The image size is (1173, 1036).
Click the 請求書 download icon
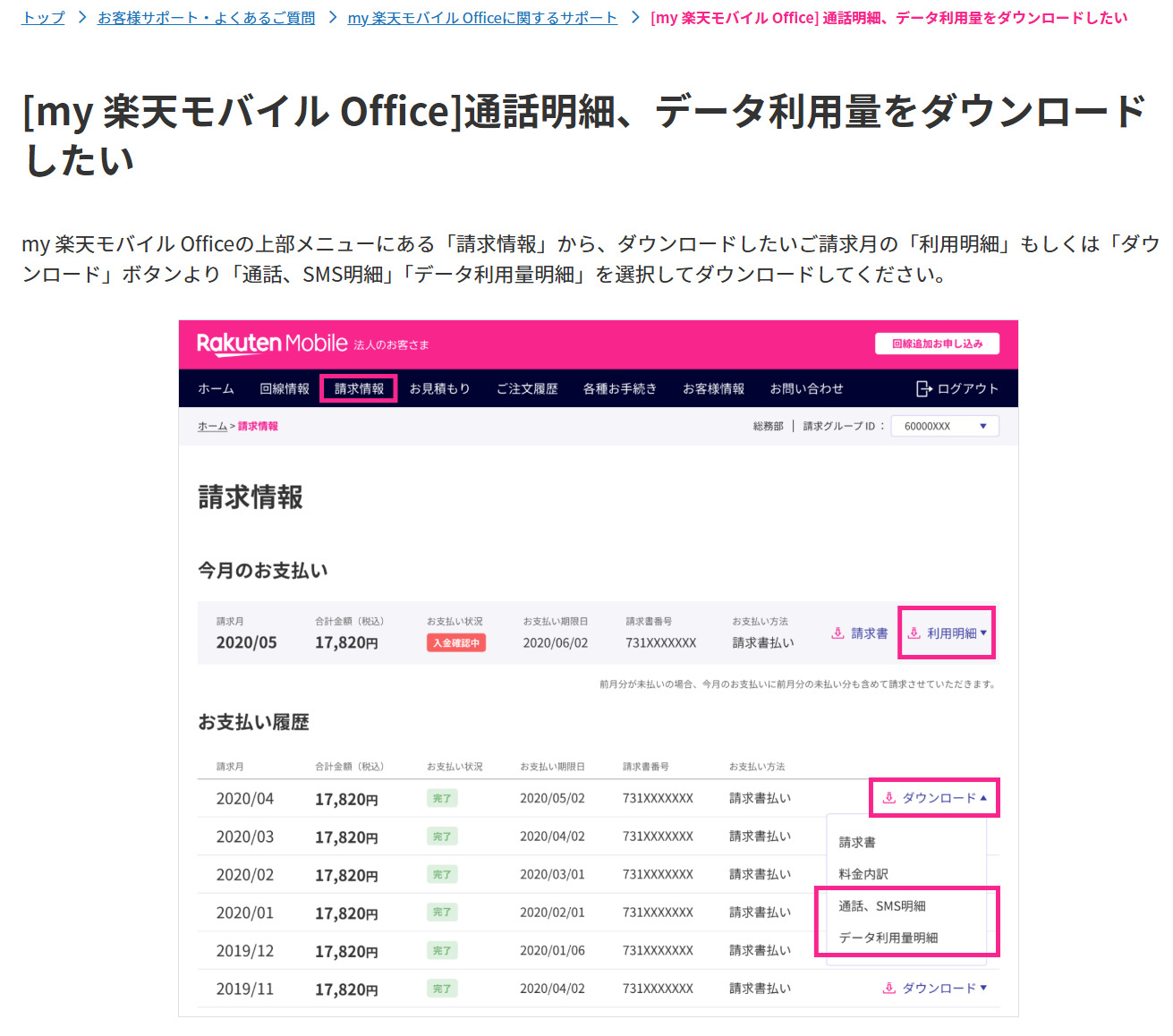coord(838,633)
